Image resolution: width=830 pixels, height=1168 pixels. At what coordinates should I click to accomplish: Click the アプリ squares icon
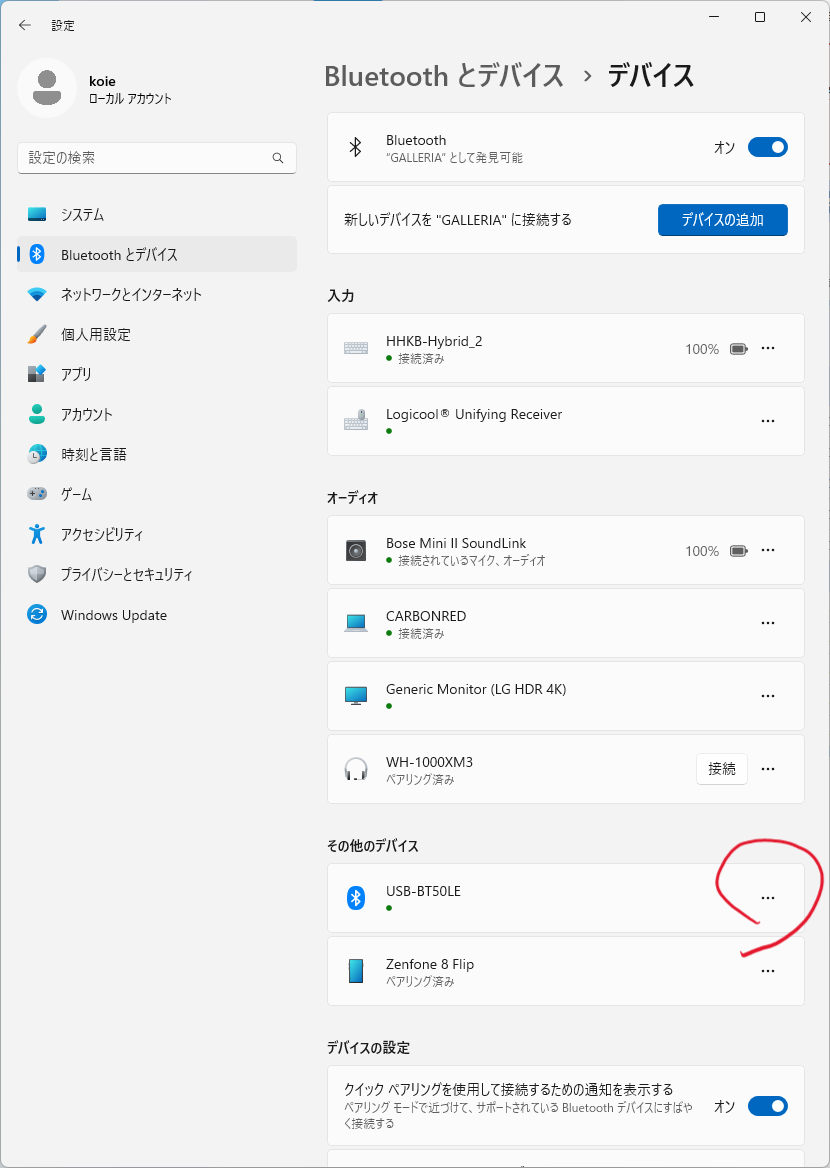[37, 374]
